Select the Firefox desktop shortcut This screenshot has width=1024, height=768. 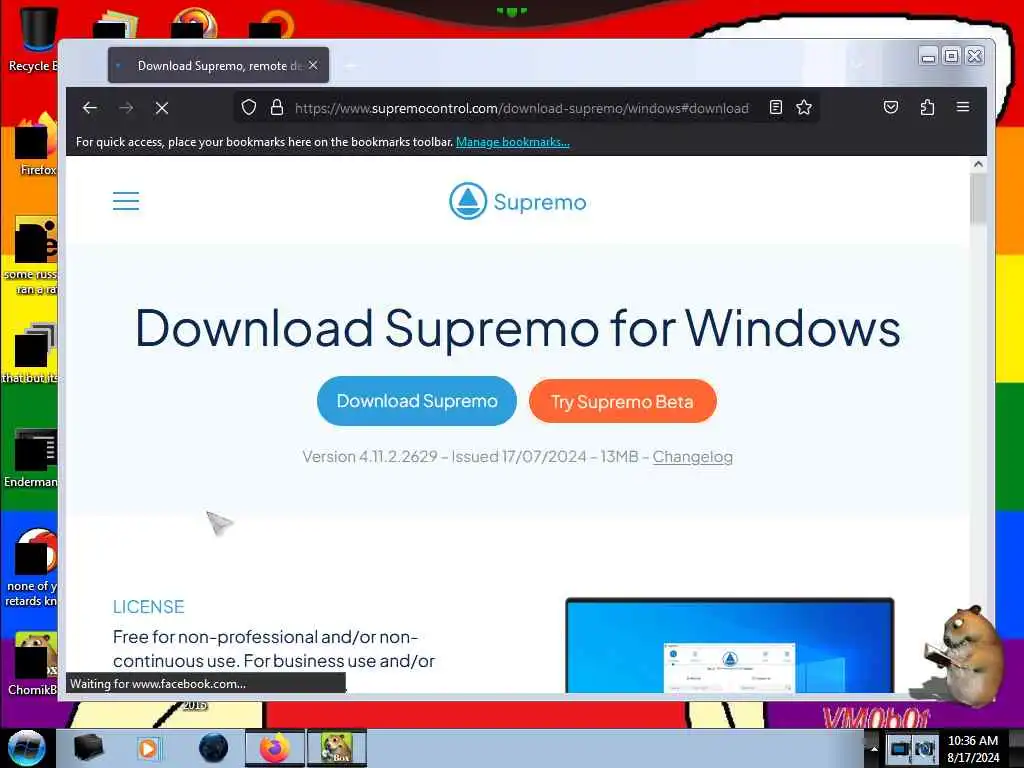[x=36, y=144]
